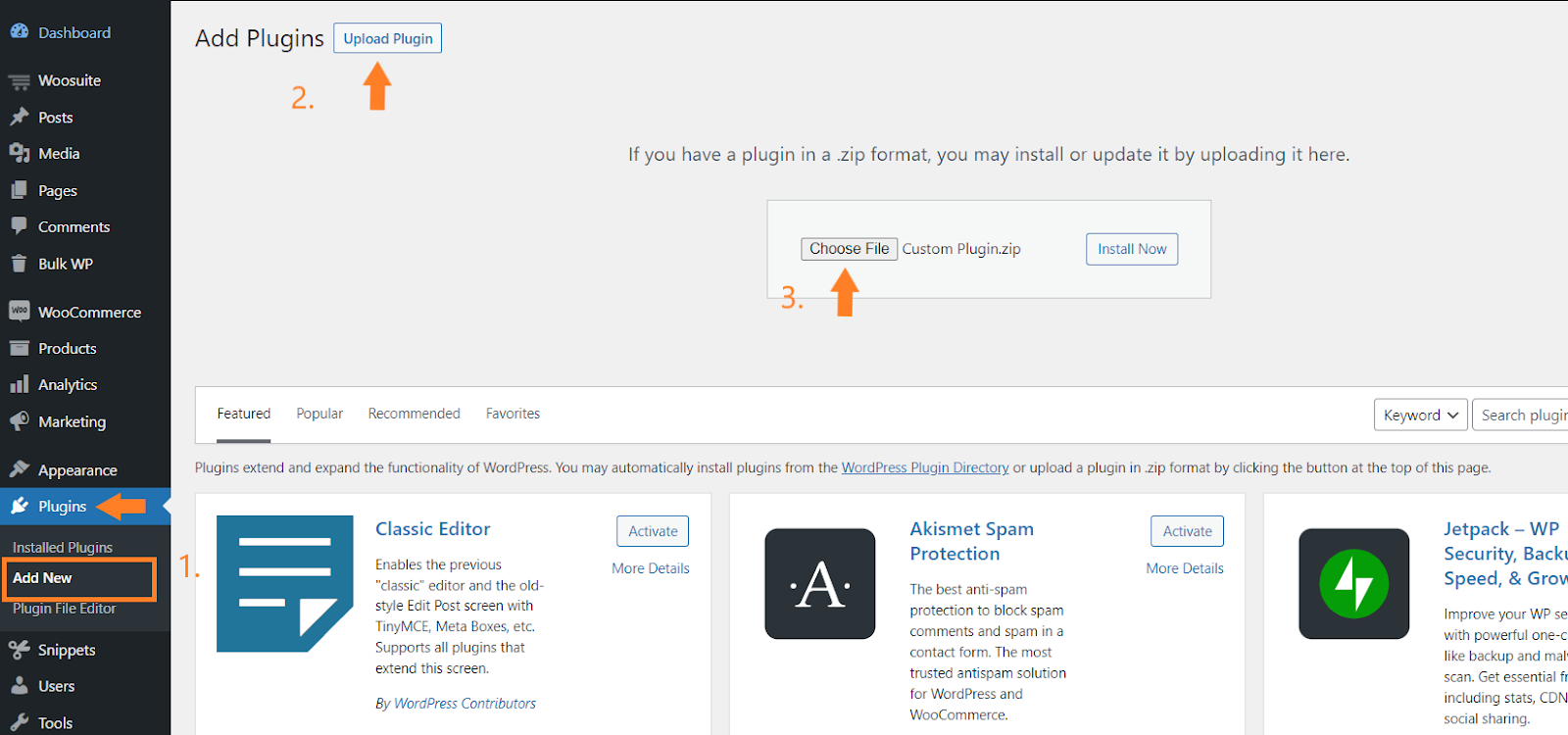Click the Marketing megaphone icon
The image size is (1568, 735).
(20, 421)
